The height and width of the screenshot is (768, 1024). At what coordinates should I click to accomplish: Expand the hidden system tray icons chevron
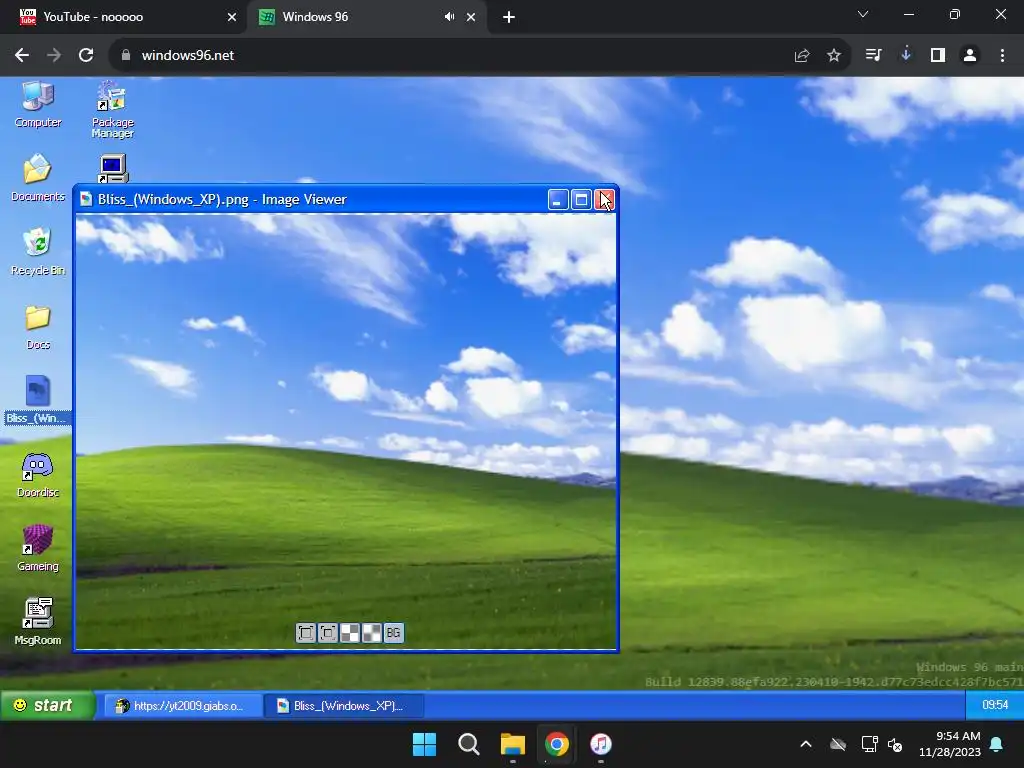[x=806, y=744]
